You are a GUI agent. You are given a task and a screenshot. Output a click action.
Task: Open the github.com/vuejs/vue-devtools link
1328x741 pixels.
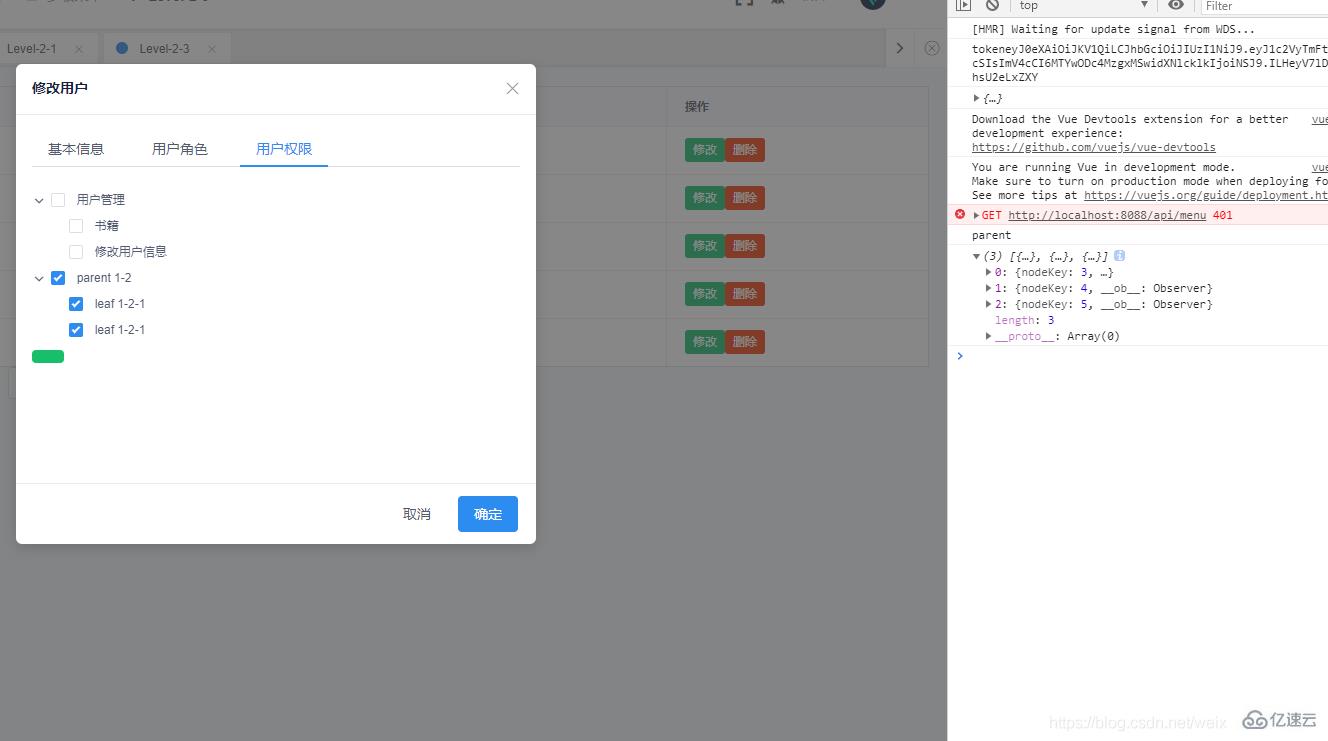tap(1094, 147)
